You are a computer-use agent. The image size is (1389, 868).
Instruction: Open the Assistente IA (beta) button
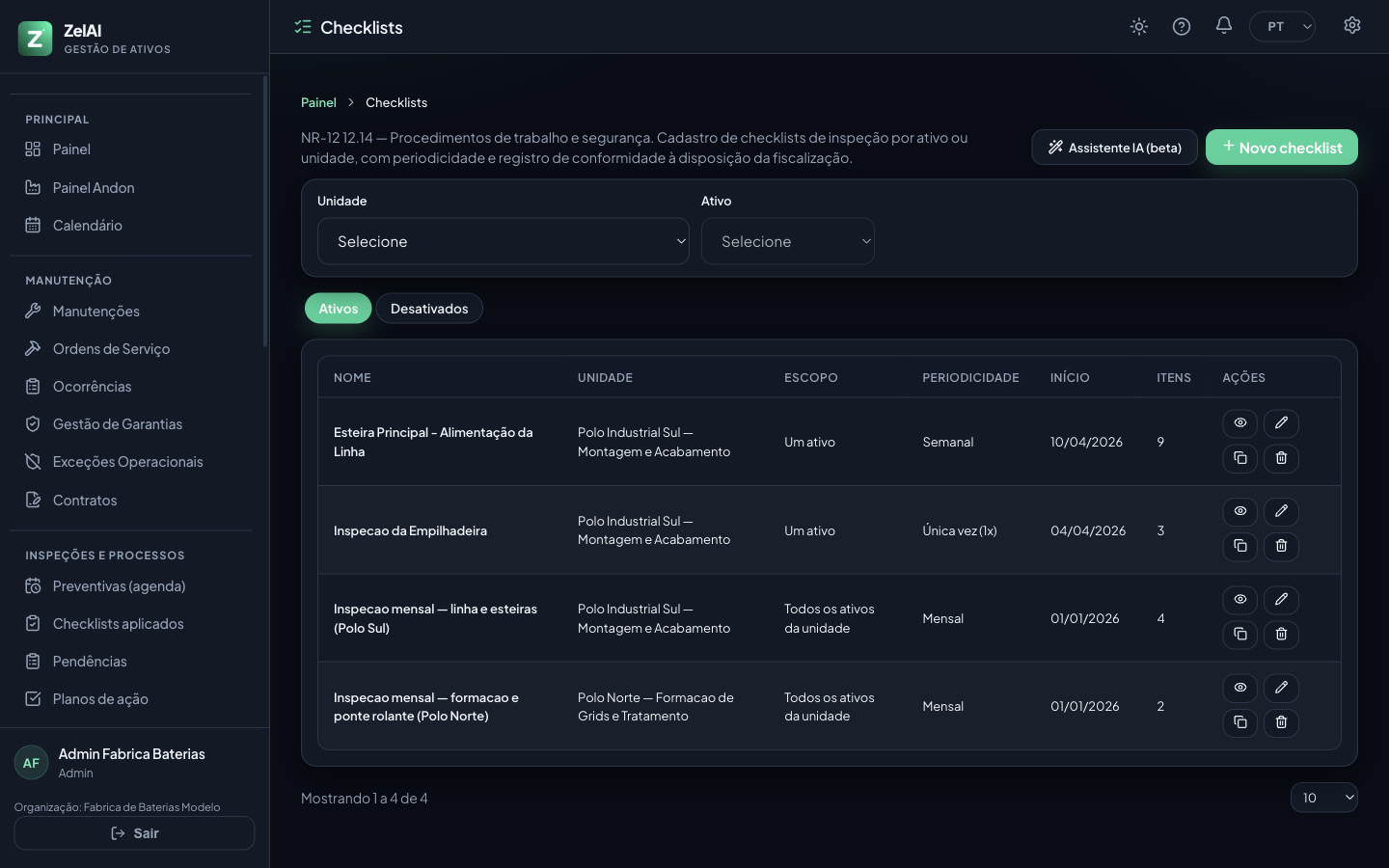1114,148
